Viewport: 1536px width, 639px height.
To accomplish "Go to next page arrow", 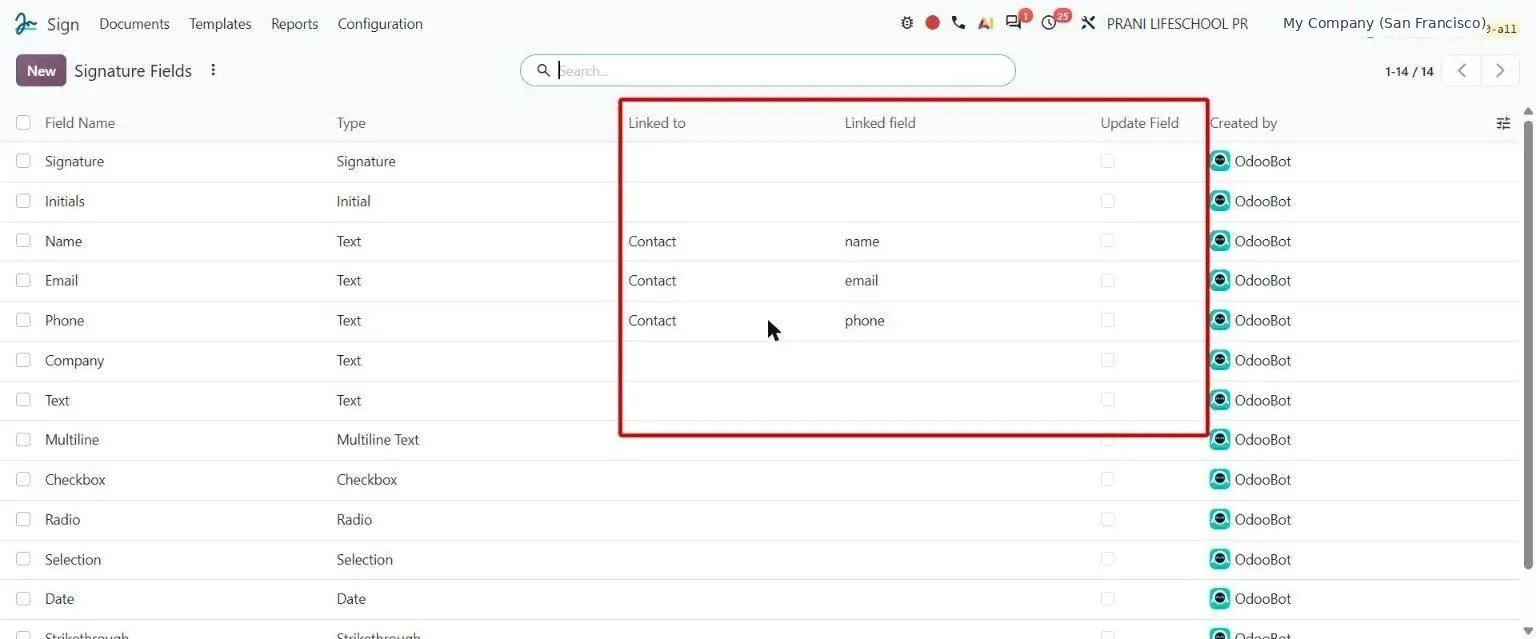I will coord(1500,70).
